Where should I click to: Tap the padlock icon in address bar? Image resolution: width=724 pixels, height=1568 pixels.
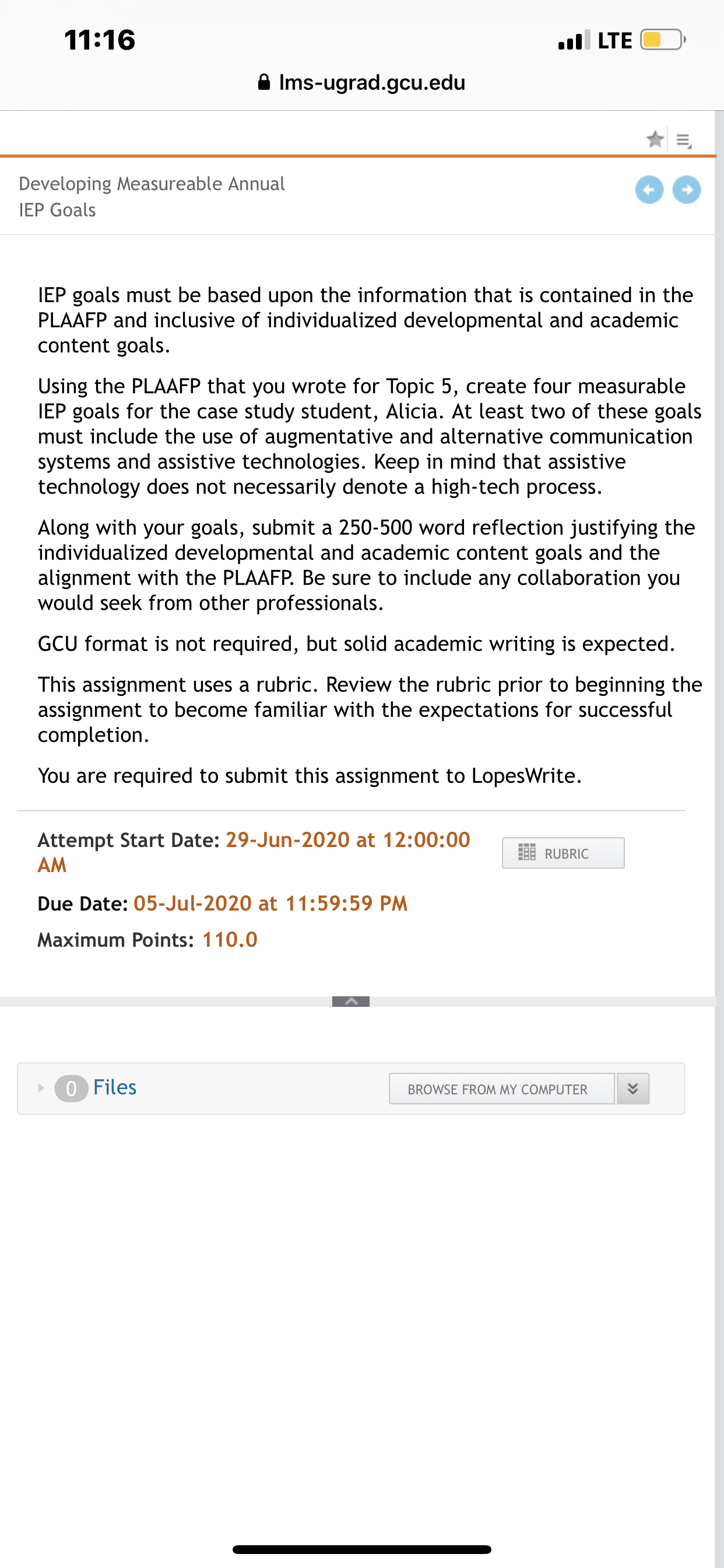tap(264, 82)
